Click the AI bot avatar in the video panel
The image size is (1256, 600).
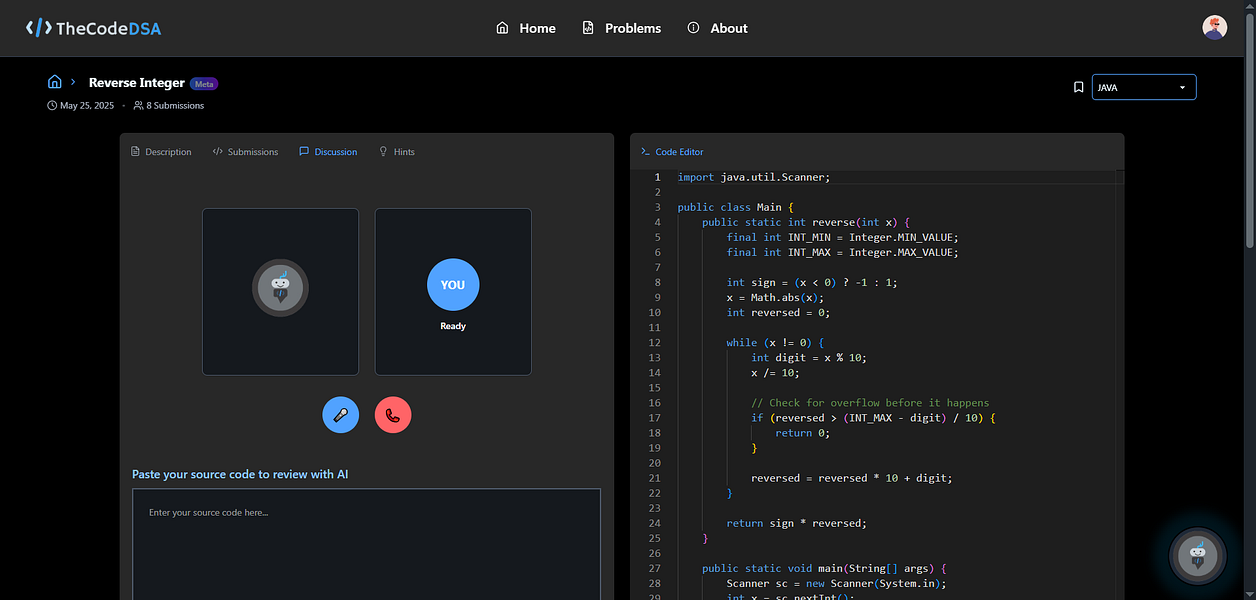280,287
